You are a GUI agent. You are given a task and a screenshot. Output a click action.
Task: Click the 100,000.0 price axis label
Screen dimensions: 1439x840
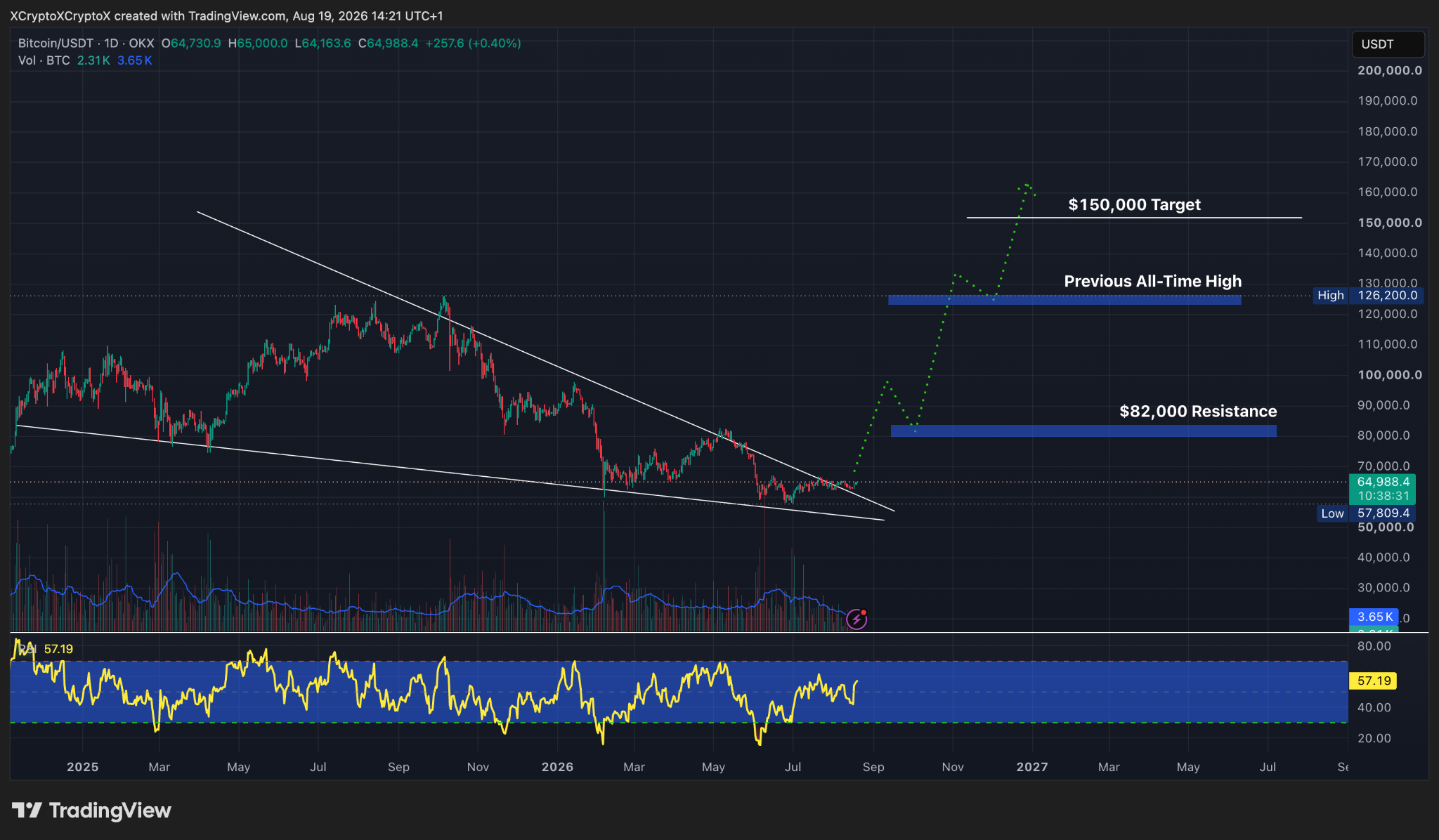pyautogui.click(x=1390, y=375)
